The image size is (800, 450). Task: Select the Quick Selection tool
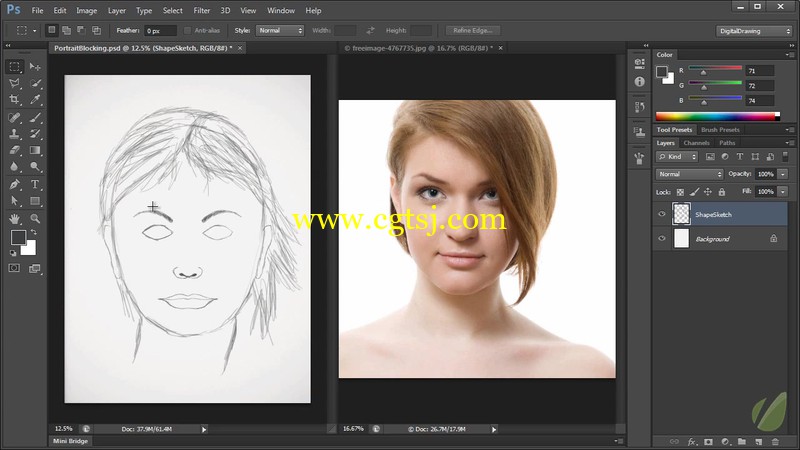coord(35,83)
